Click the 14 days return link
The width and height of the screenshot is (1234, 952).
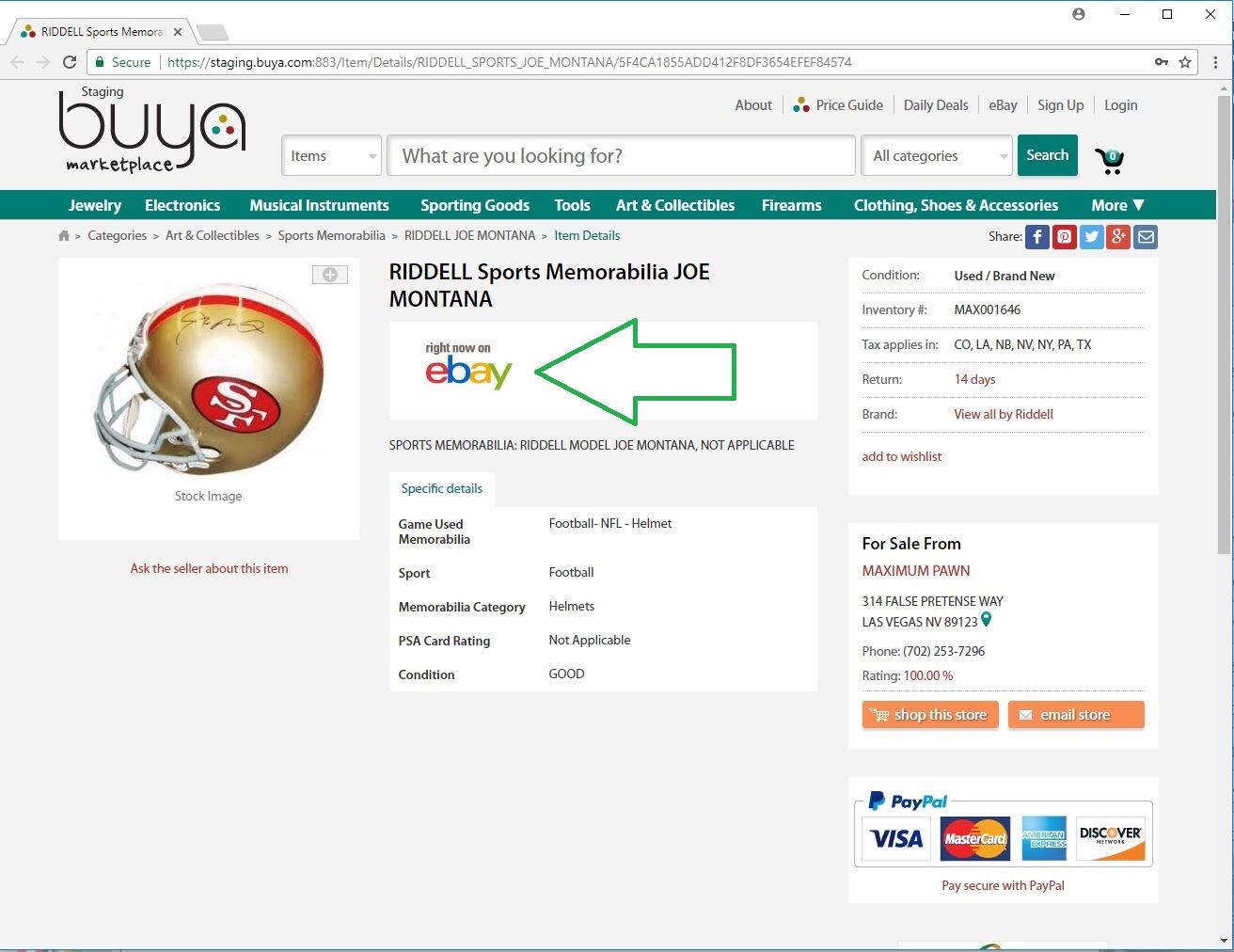974,380
